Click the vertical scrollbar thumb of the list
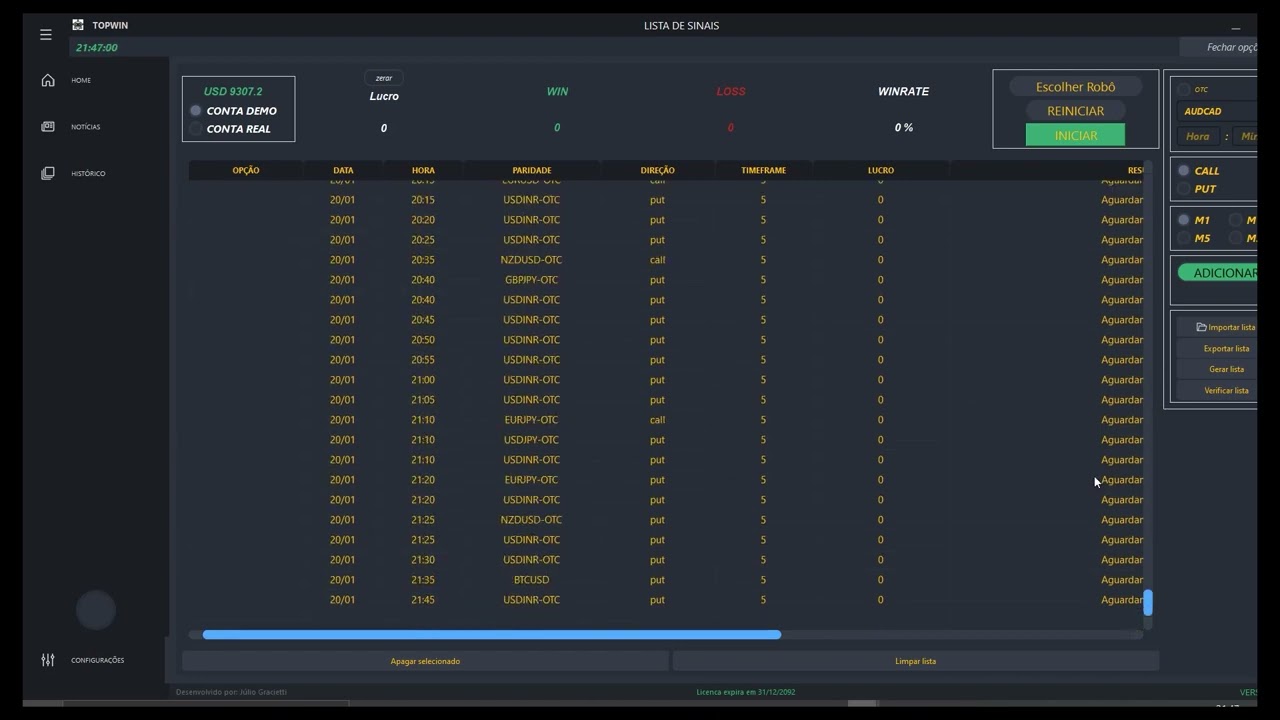1280x720 pixels. pos(1148,602)
